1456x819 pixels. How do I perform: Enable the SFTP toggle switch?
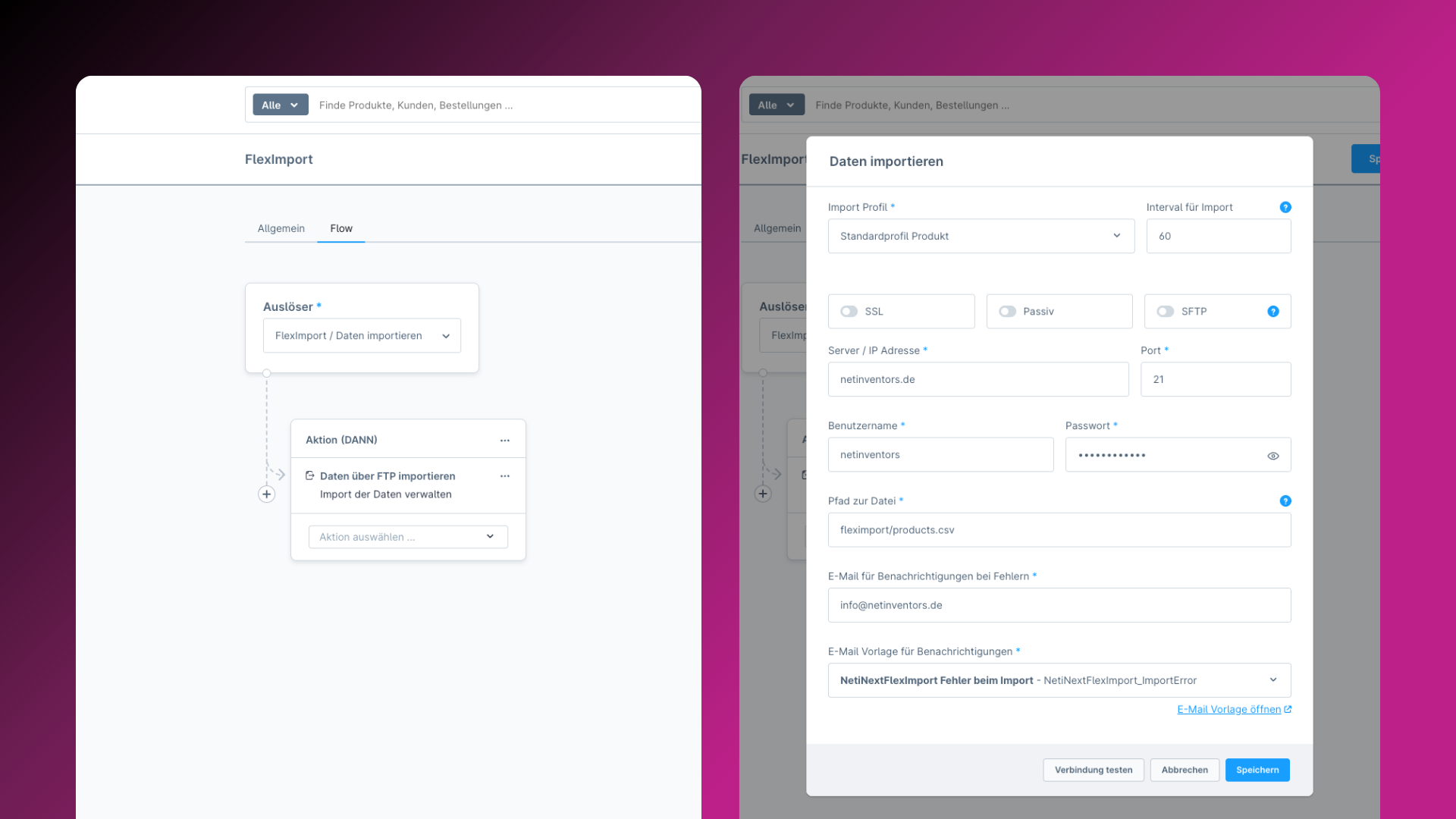click(1165, 312)
